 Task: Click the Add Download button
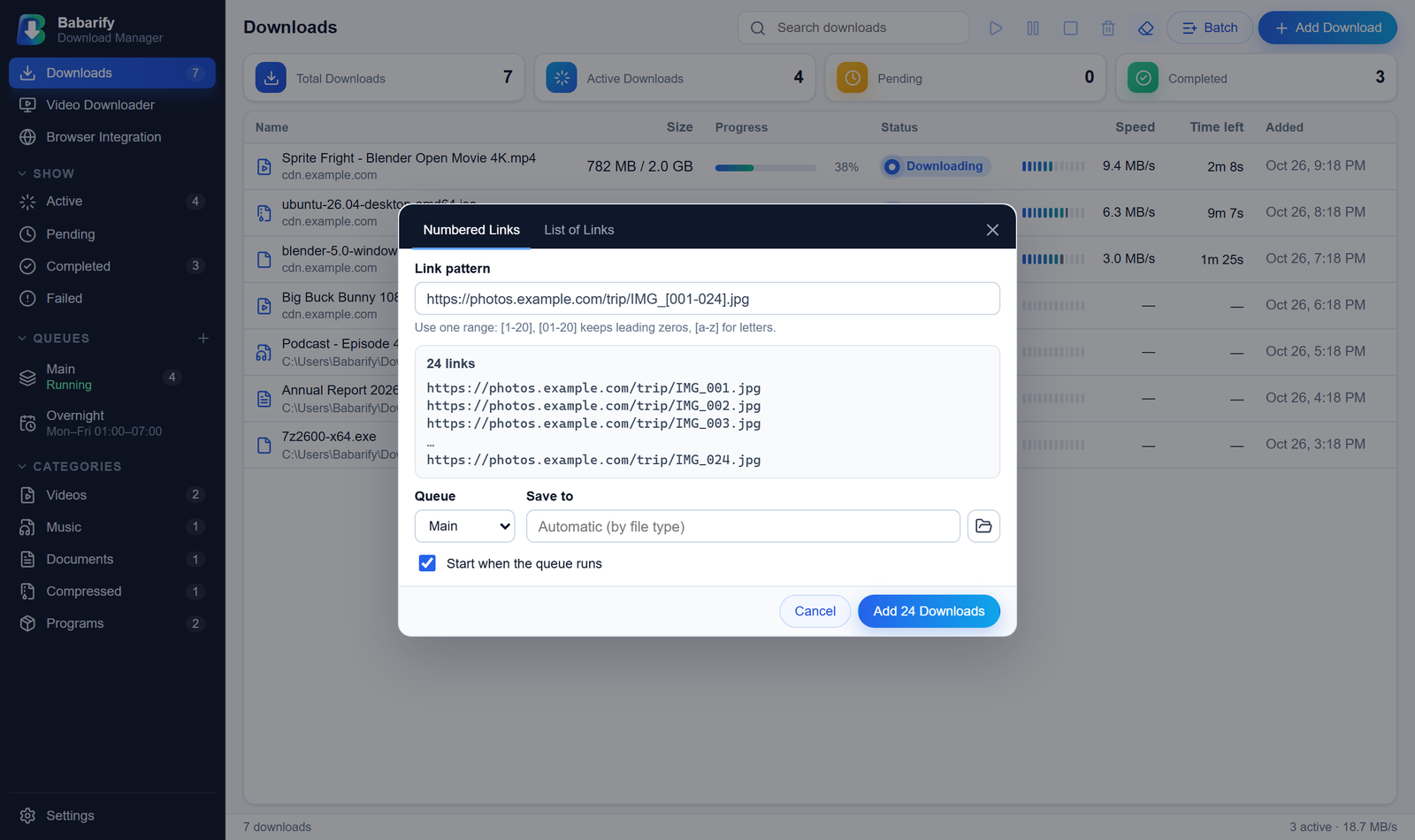[x=1327, y=28]
